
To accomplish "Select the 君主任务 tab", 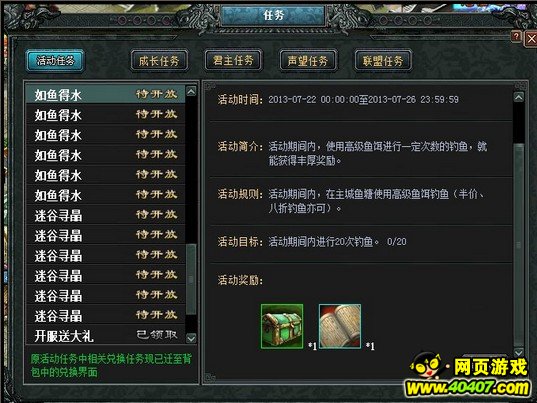I will pyautogui.click(x=233, y=61).
